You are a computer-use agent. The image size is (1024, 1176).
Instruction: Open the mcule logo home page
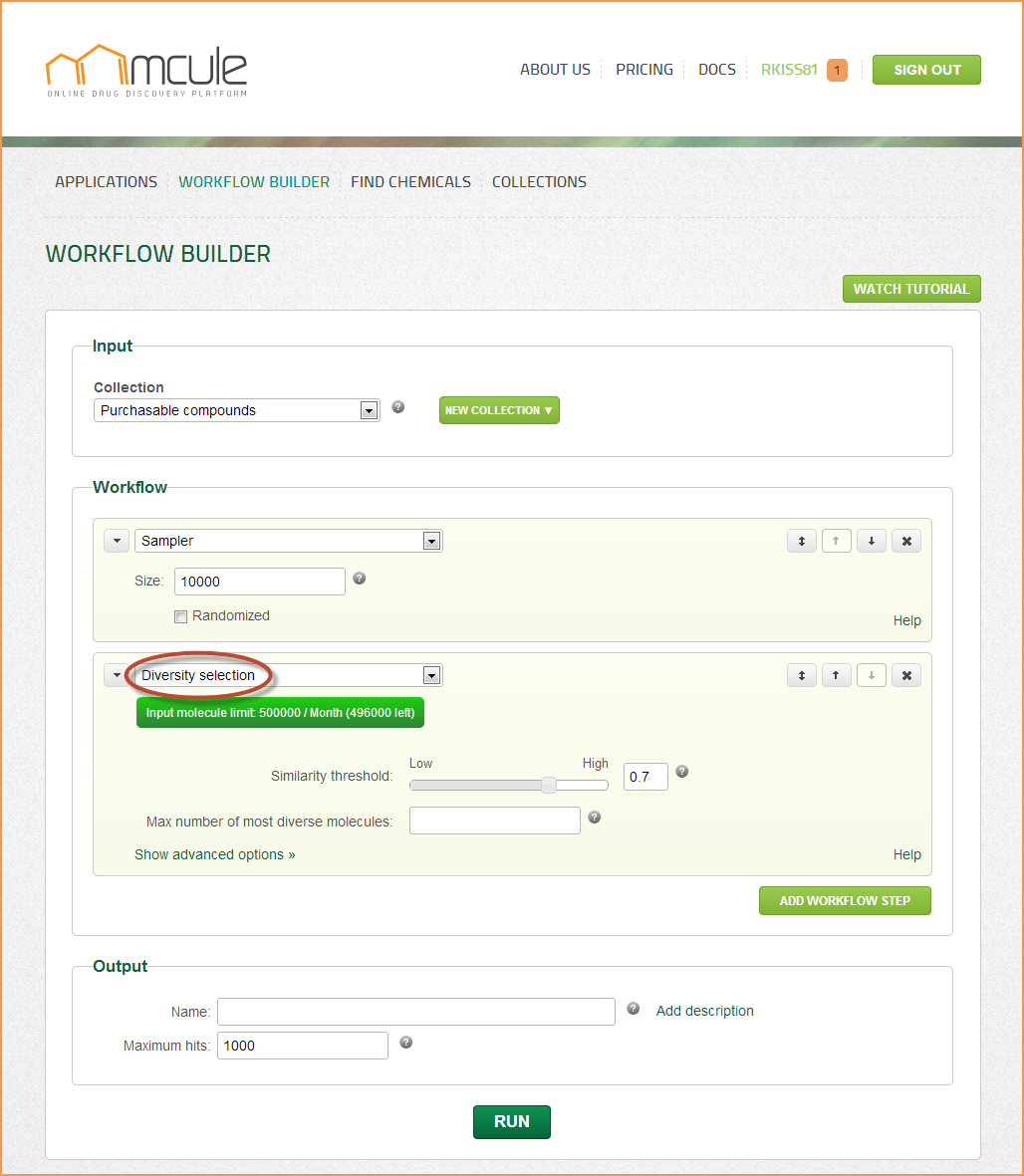[x=146, y=70]
